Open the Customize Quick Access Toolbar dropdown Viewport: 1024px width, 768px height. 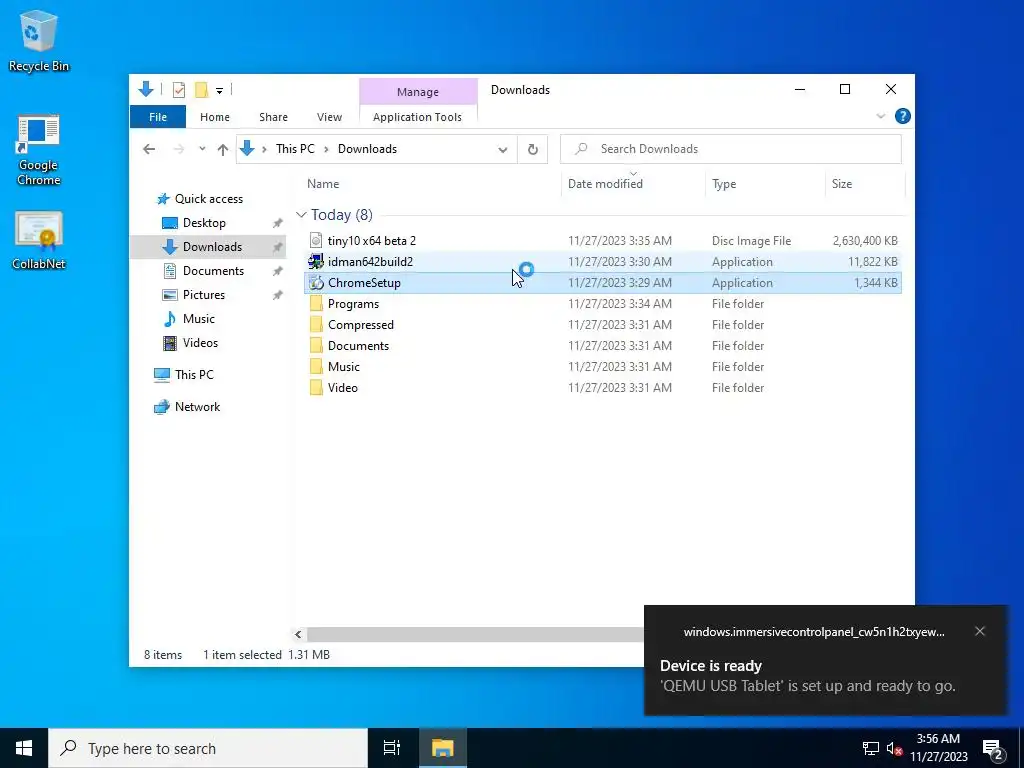click(219, 91)
